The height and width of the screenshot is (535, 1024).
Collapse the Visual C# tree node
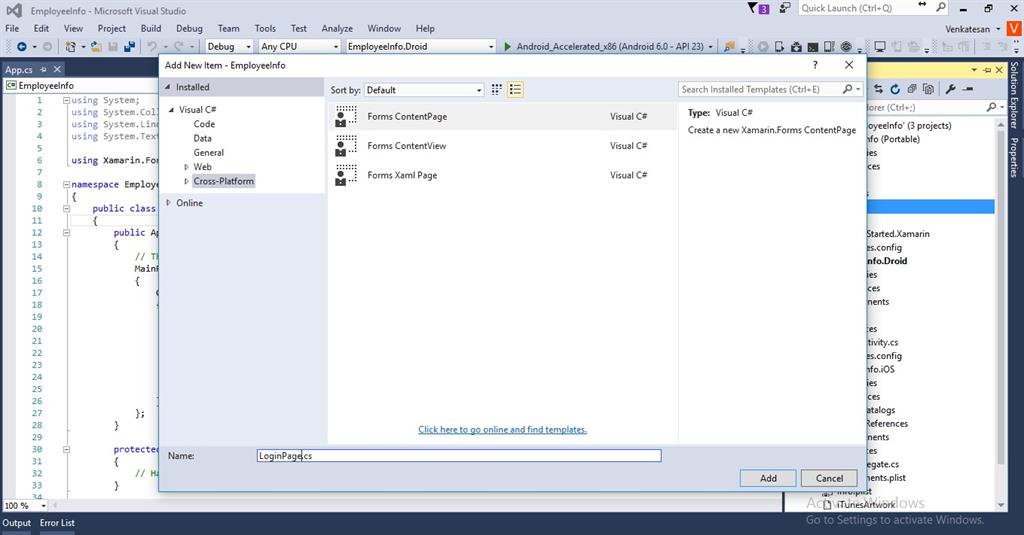172,110
